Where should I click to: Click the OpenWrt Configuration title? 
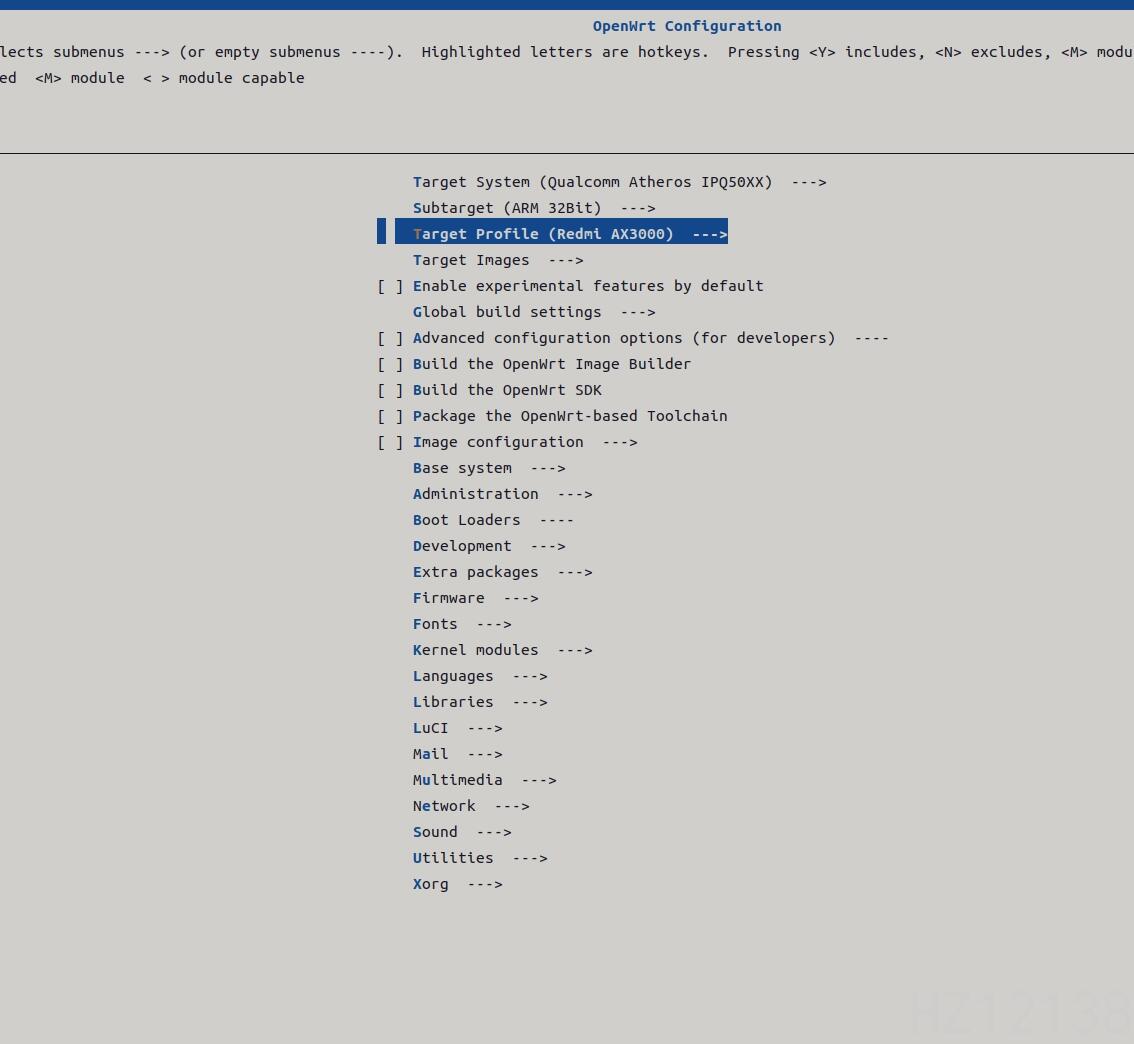click(x=687, y=27)
